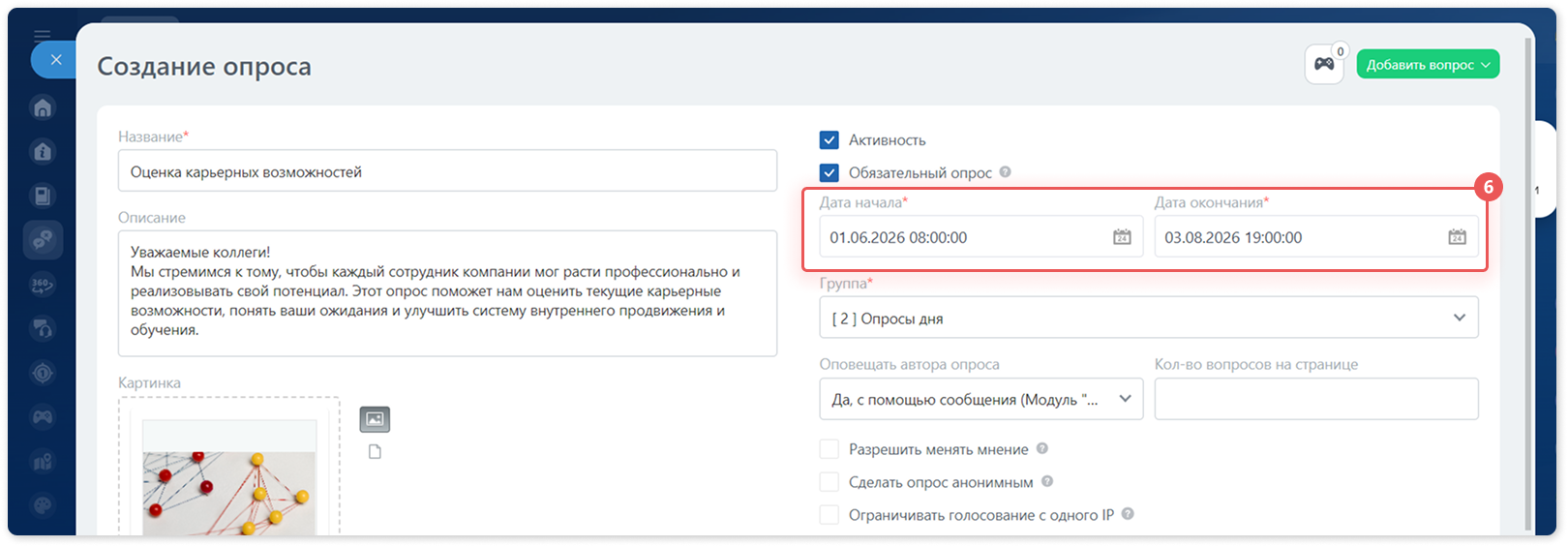
Task: Click the file document icon under image icon
Action: pos(375,452)
